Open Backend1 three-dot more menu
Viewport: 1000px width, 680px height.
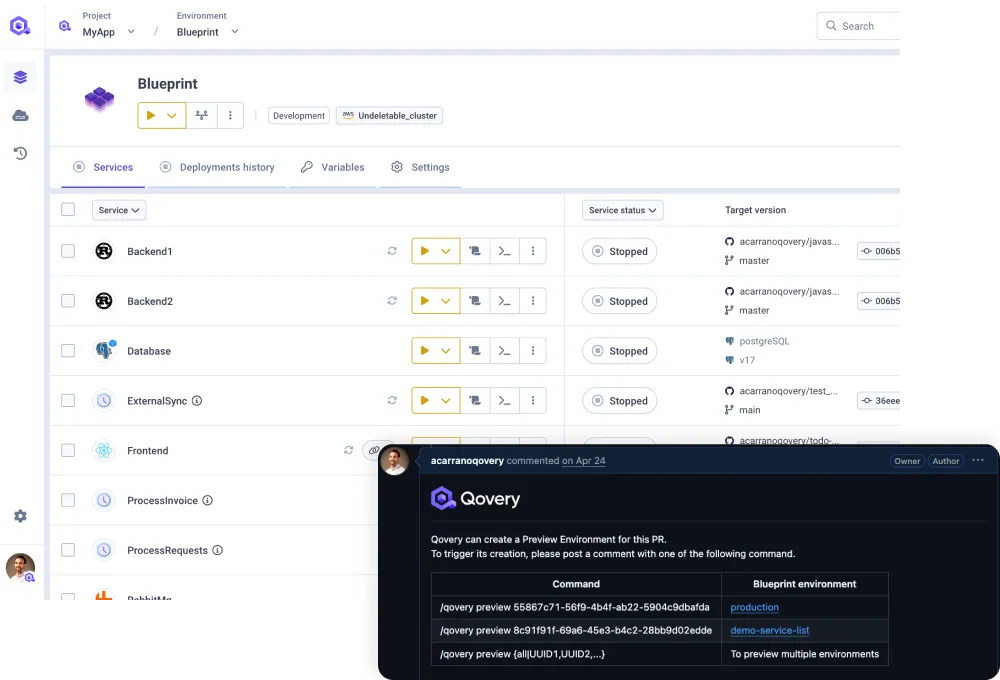tap(533, 251)
